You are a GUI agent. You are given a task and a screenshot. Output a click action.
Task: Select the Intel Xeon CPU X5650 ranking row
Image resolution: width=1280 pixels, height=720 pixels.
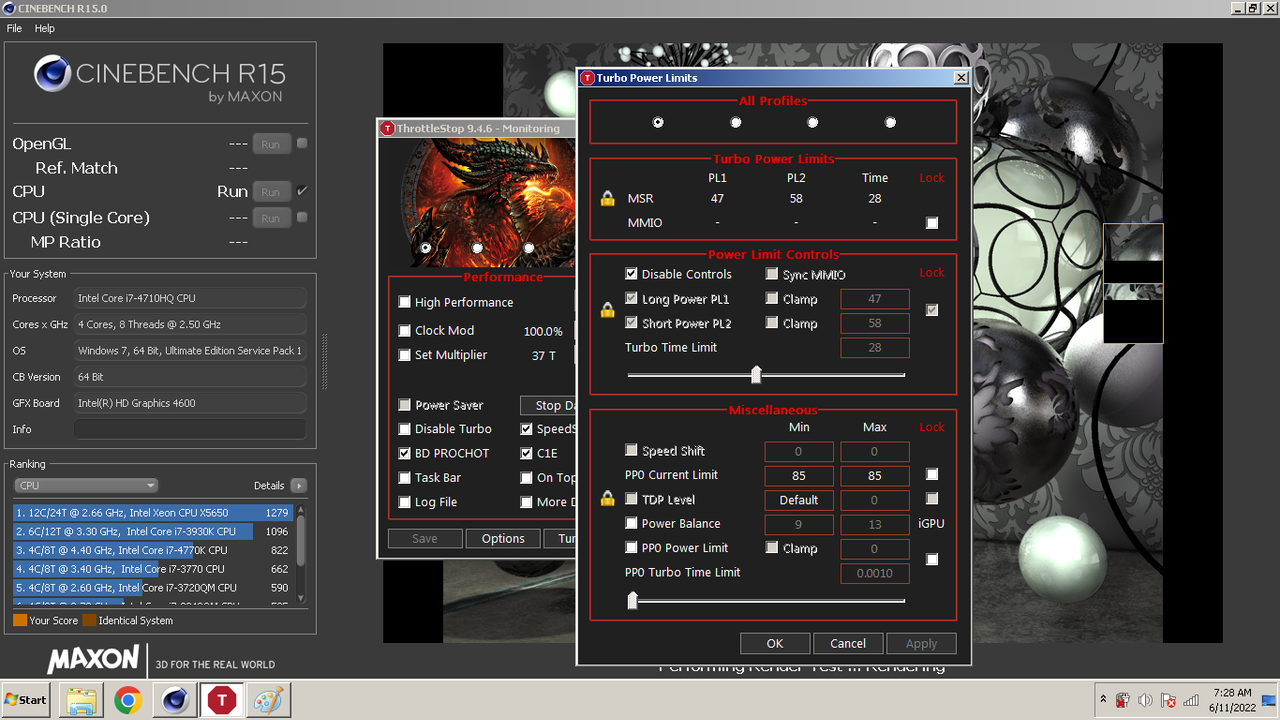pyautogui.click(x=152, y=513)
